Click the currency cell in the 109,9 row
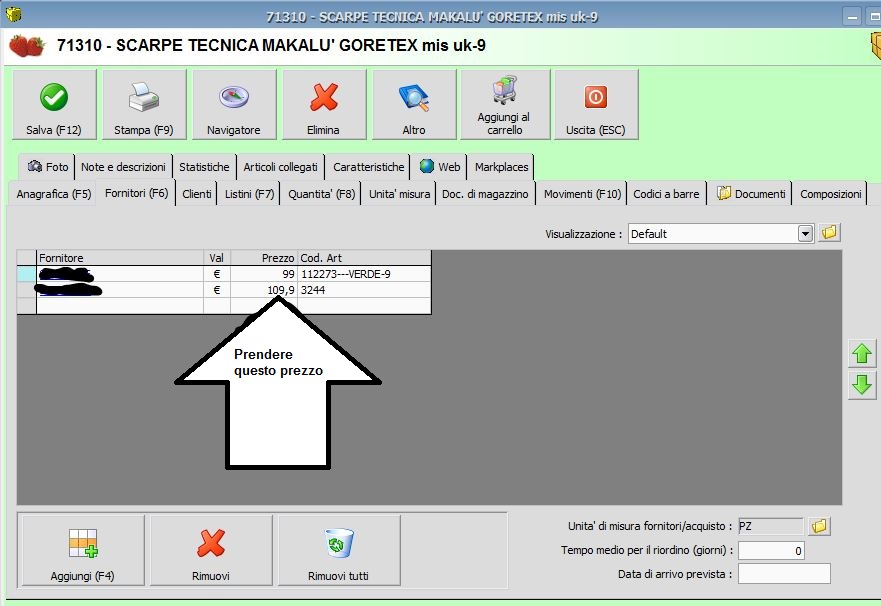The image size is (881, 606). (x=217, y=290)
